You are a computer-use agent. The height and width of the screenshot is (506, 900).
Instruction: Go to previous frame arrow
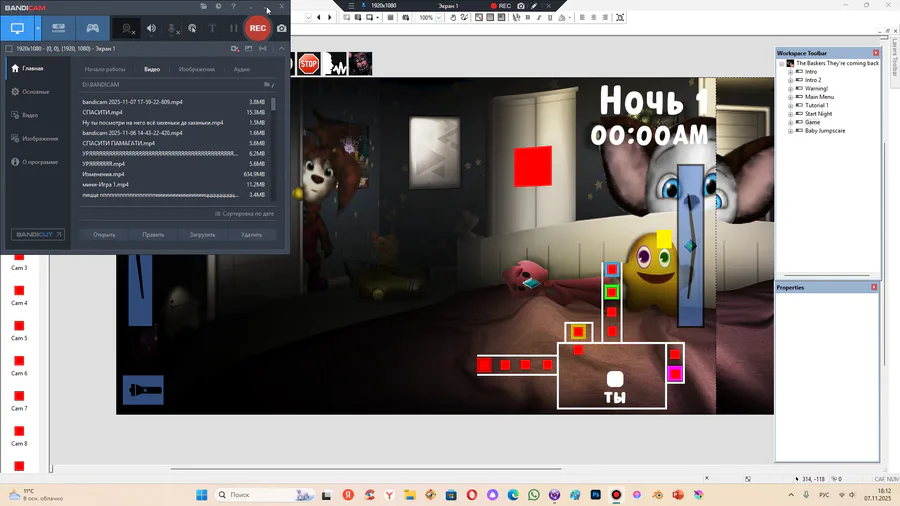[x=319, y=18]
